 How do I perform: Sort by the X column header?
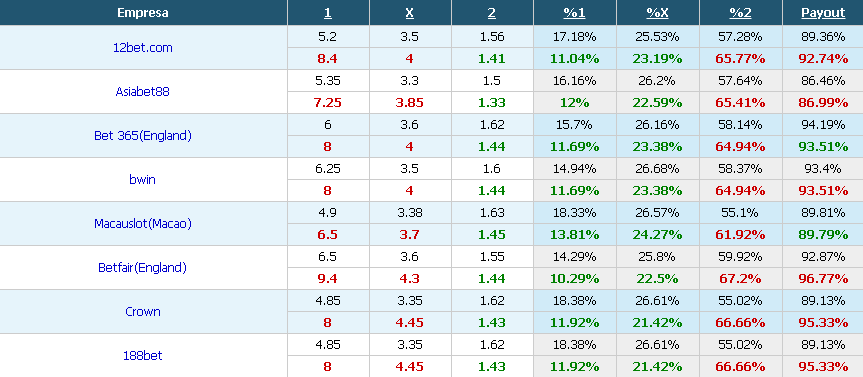(x=409, y=13)
